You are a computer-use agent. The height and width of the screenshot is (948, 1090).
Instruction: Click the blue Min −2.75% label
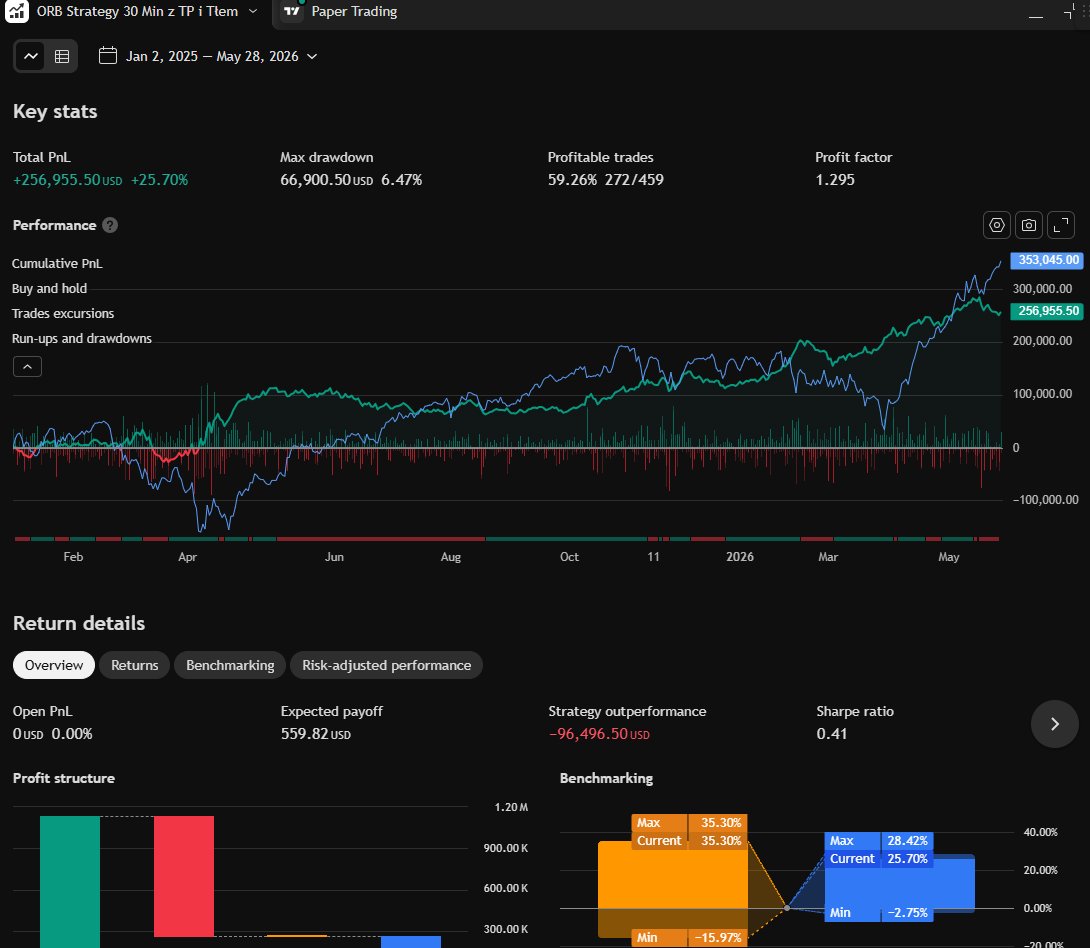879,913
